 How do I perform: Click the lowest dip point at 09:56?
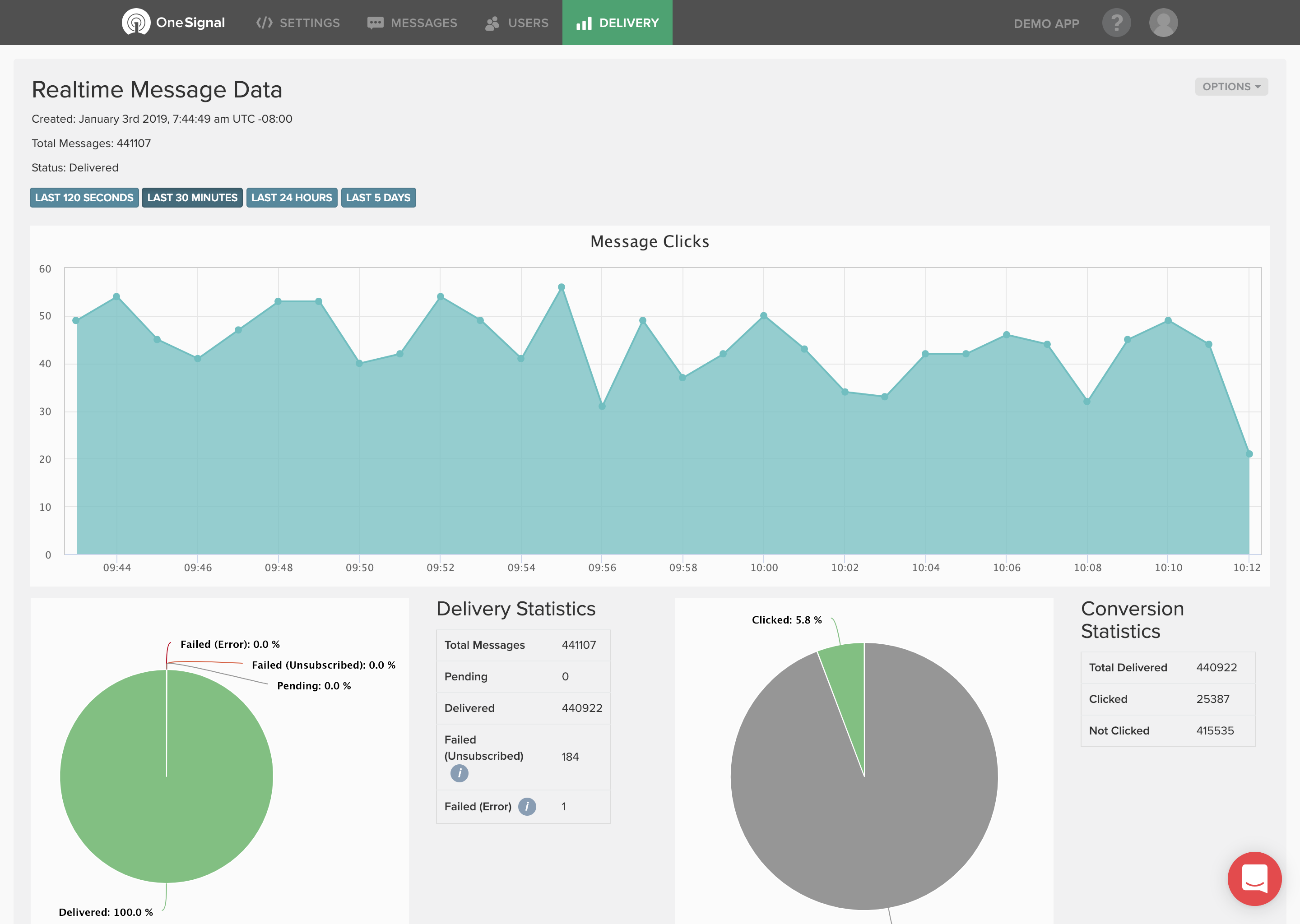pyautogui.click(x=602, y=406)
